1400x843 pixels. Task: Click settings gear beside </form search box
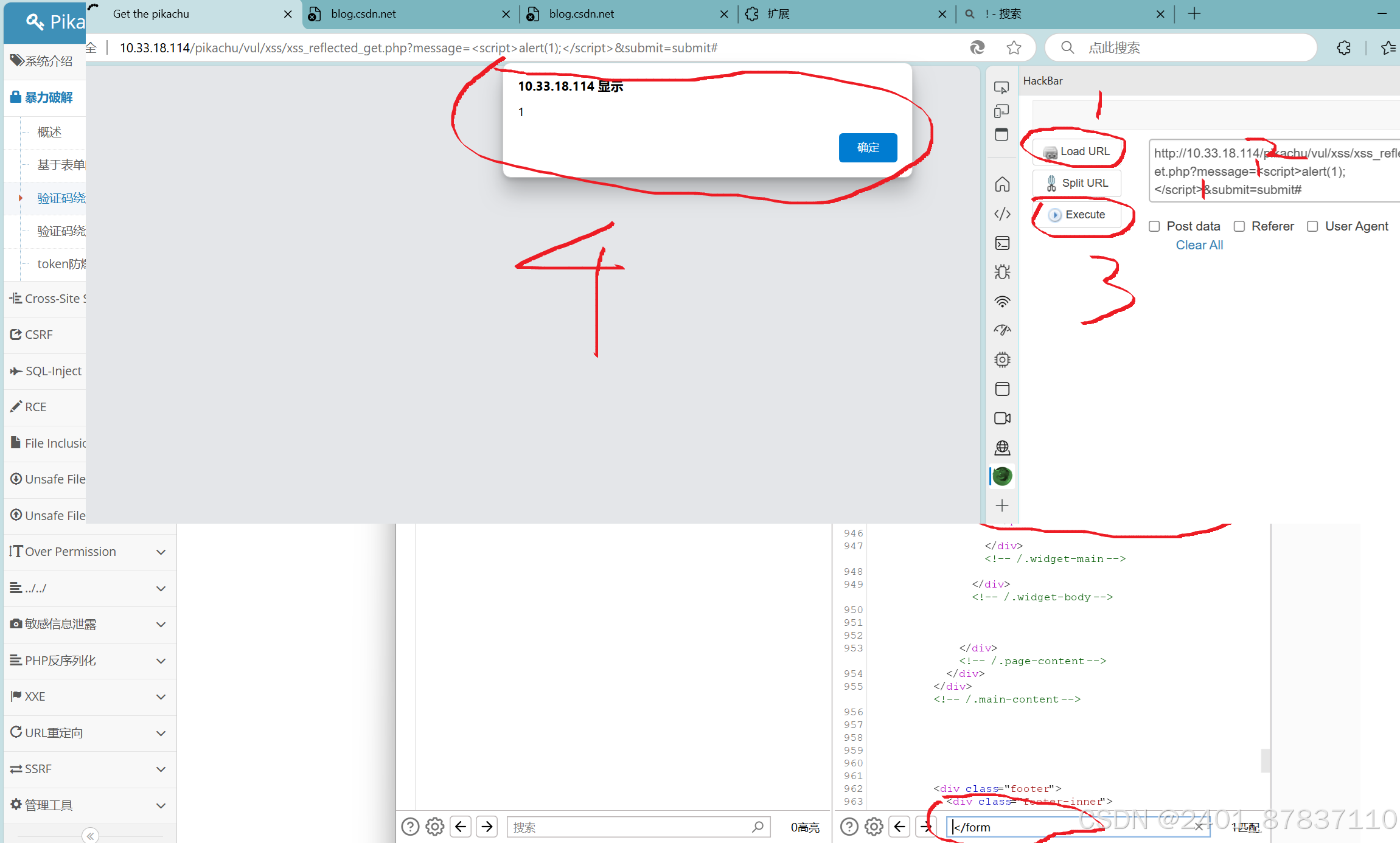(x=874, y=827)
